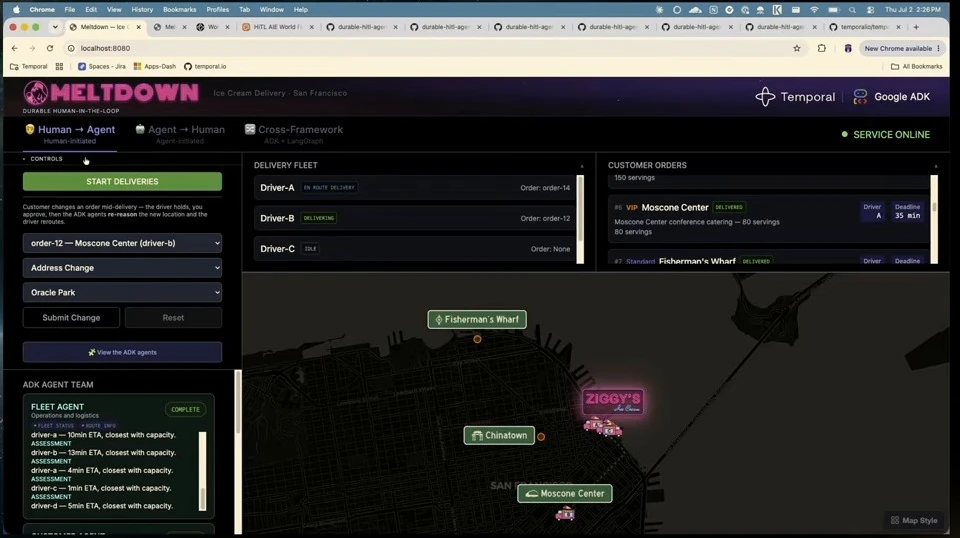Viewport: 960px width, 538px height.
Task: Collapse the Delivery Fleet panel
Action: (582, 166)
